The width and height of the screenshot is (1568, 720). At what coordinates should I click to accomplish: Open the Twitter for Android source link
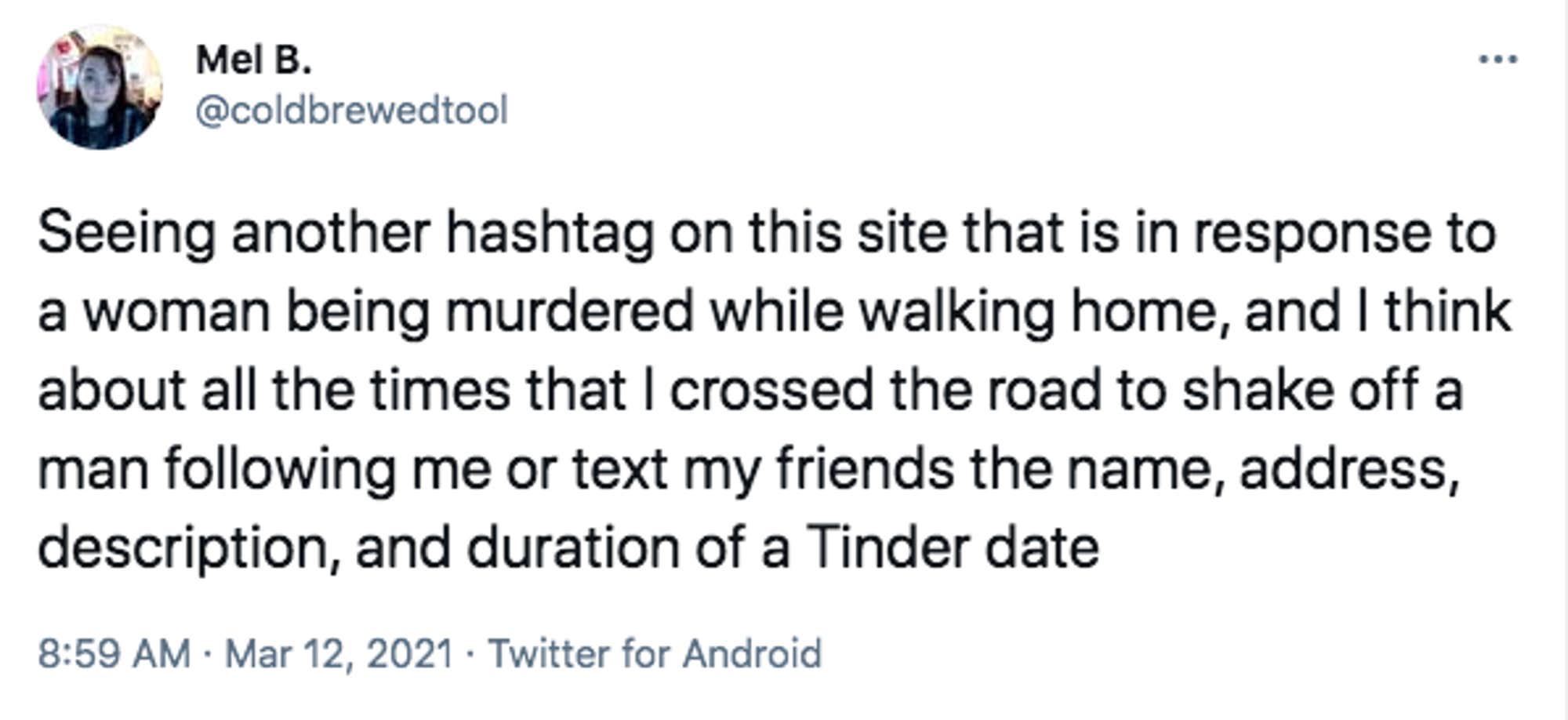pyautogui.click(x=655, y=653)
